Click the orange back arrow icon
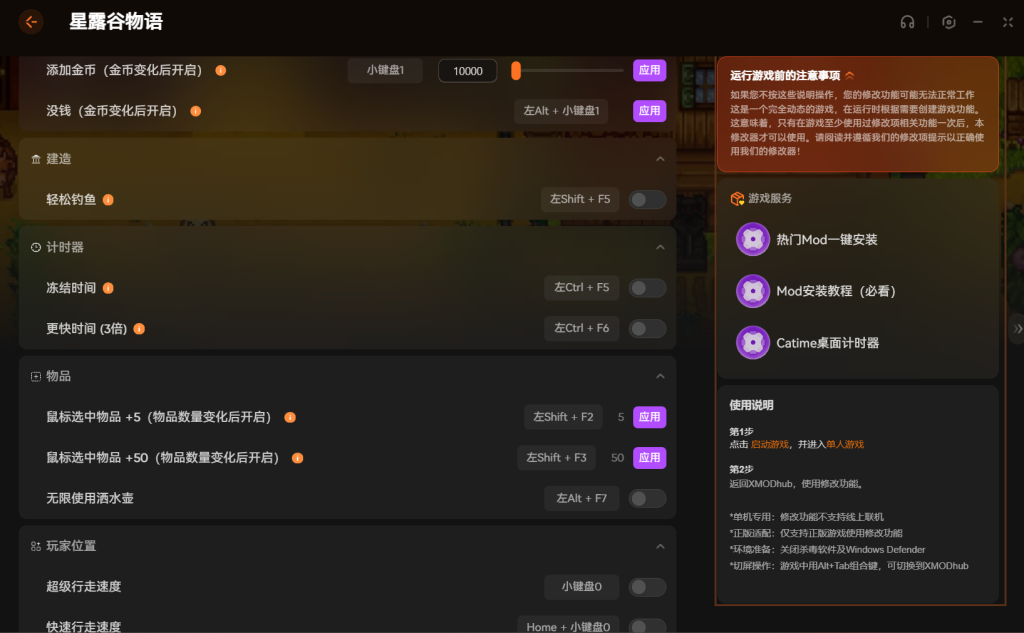1024x633 pixels. pyautogui.click(x=31, y=22)
